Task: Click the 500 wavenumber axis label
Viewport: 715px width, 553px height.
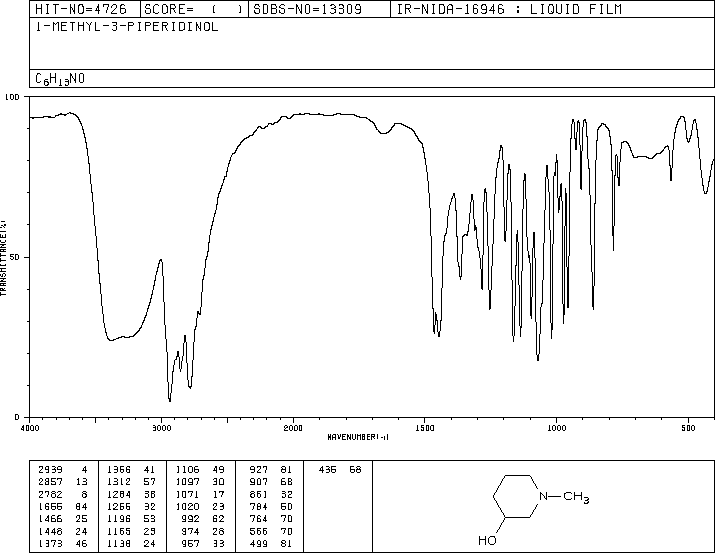Action: coord(688,428)
